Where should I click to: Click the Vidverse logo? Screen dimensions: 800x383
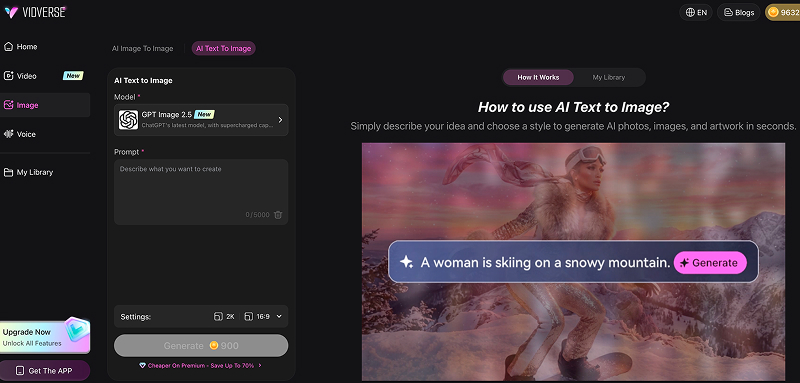(36, 12)
